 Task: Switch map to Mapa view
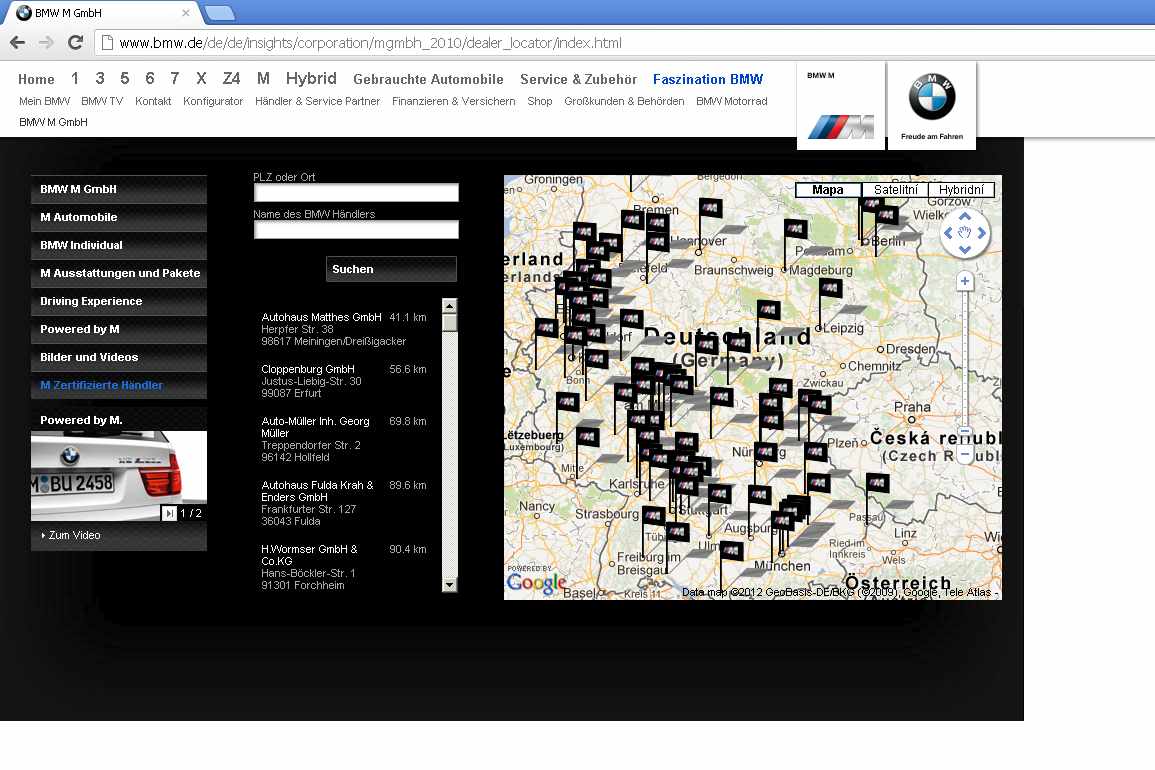[828, 190]
